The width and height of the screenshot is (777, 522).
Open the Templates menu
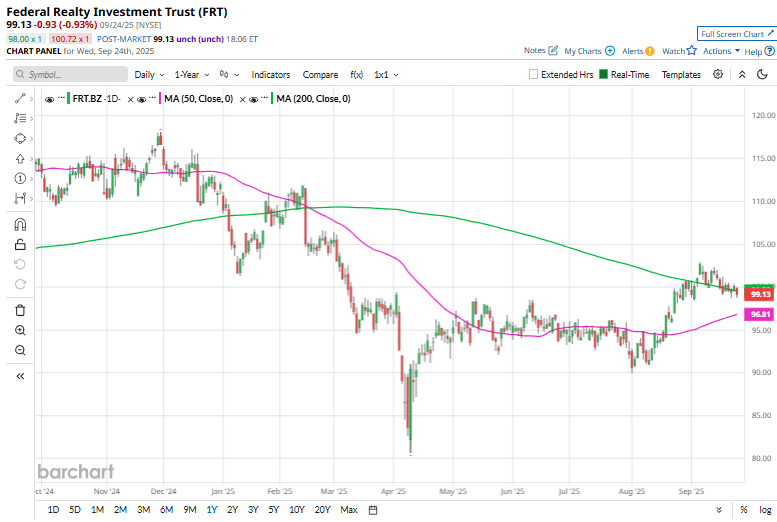681,74
